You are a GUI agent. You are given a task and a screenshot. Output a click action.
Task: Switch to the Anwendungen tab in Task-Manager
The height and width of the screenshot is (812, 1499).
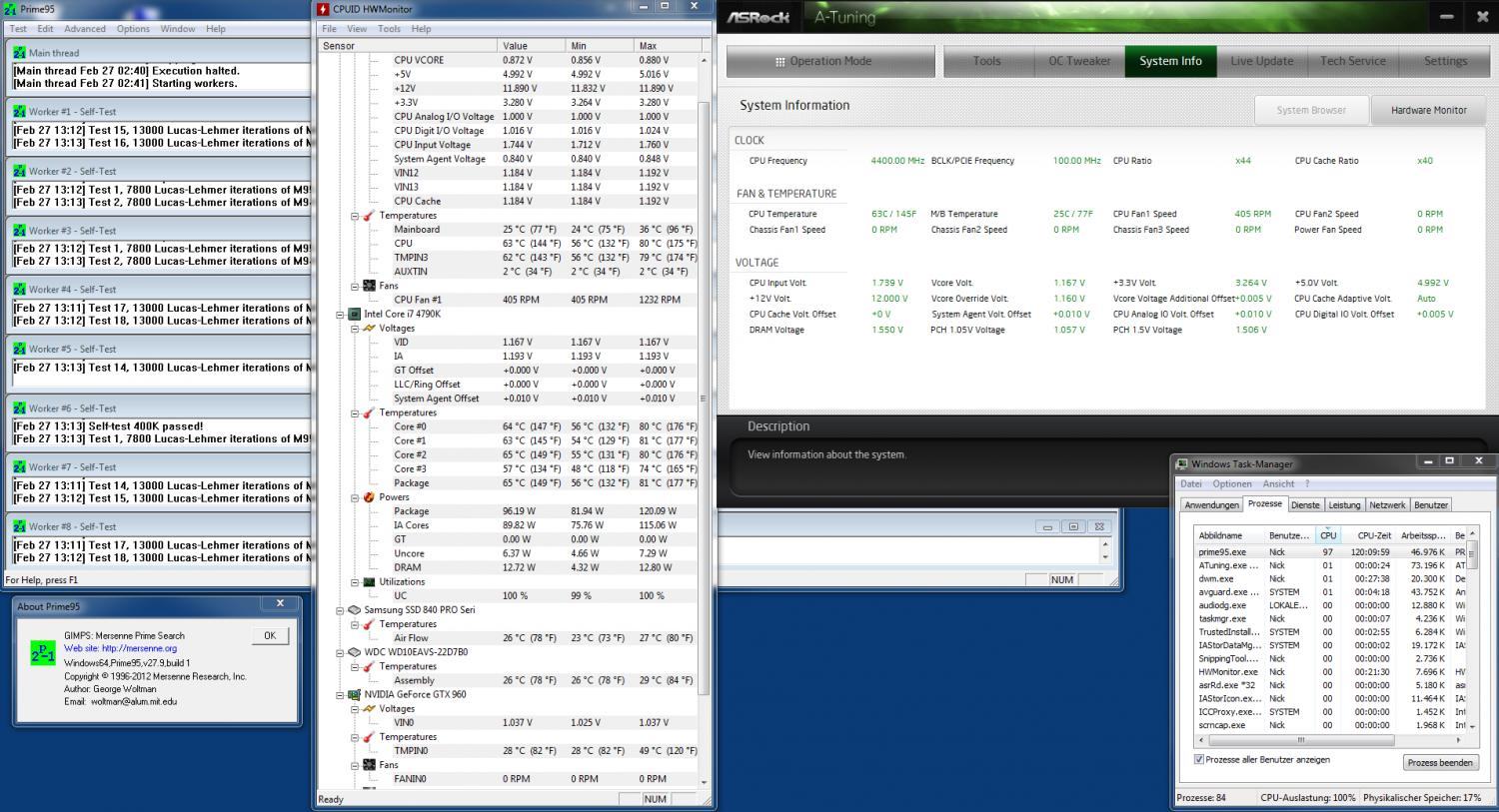coord(1211,505)
